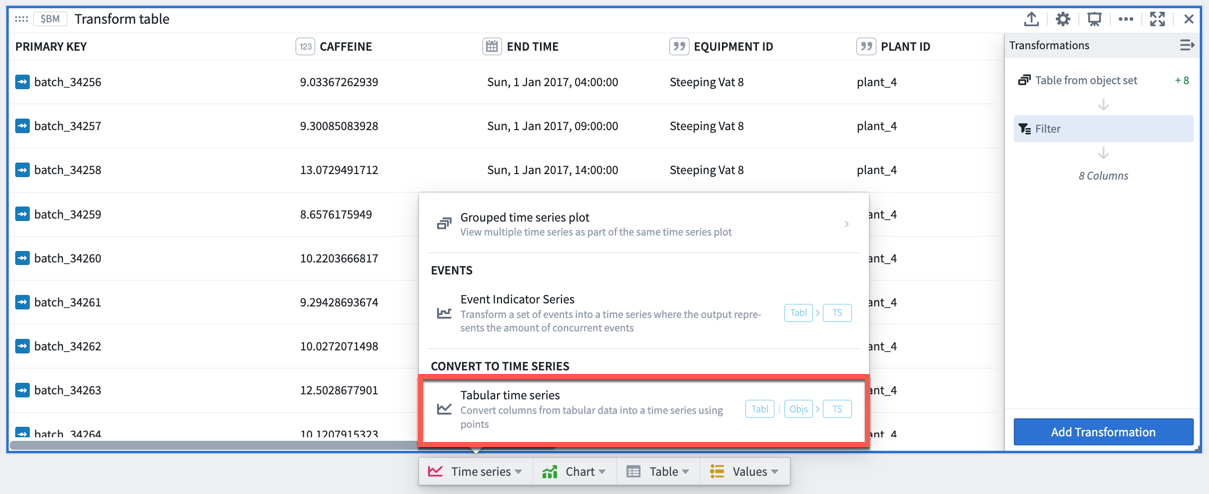Close the Transform table card
This screenshot has width=1209, height=494.
1189,19
